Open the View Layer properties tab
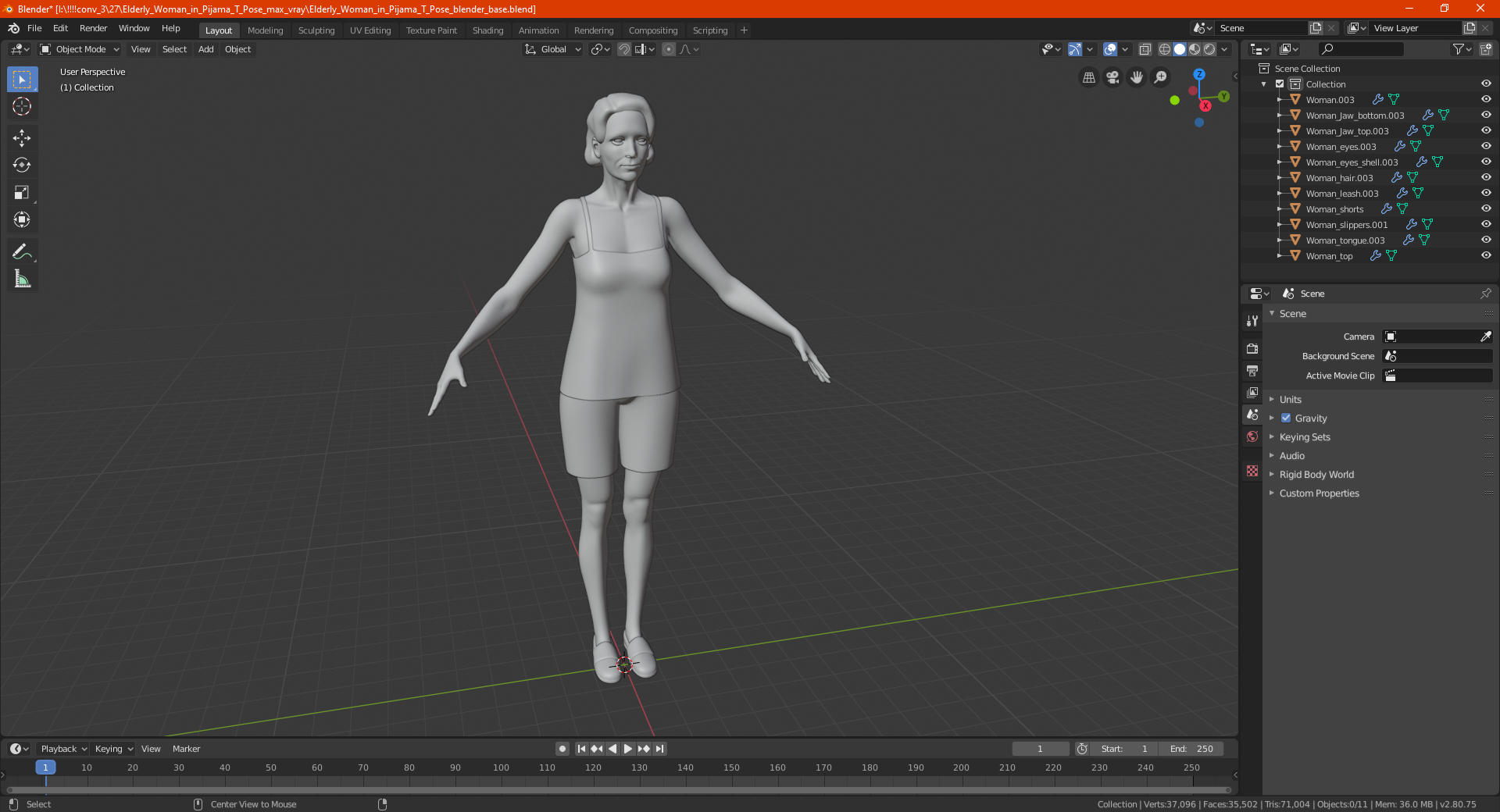This screenshot has height=812, width=1500. point(1252,392)
